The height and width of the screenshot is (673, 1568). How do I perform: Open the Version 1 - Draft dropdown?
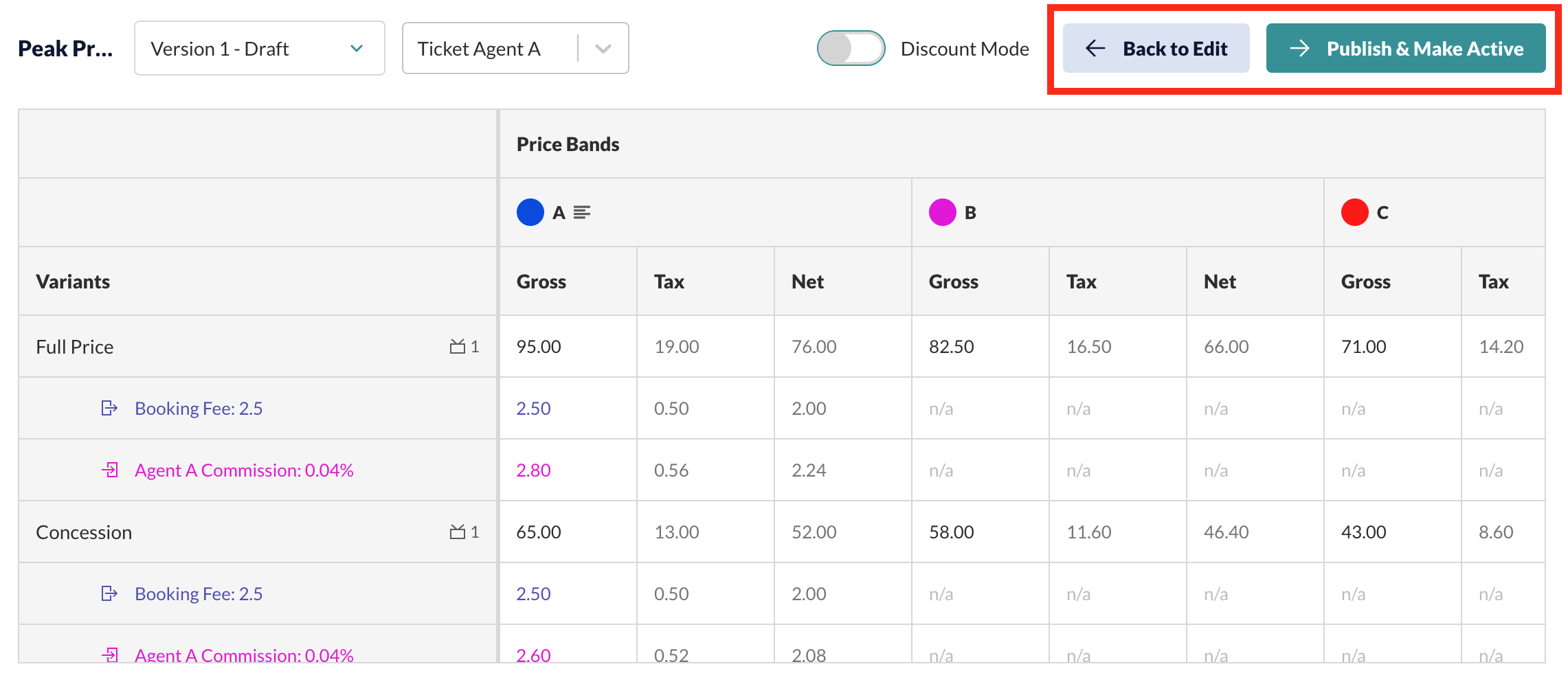click(x=260, y=49)
